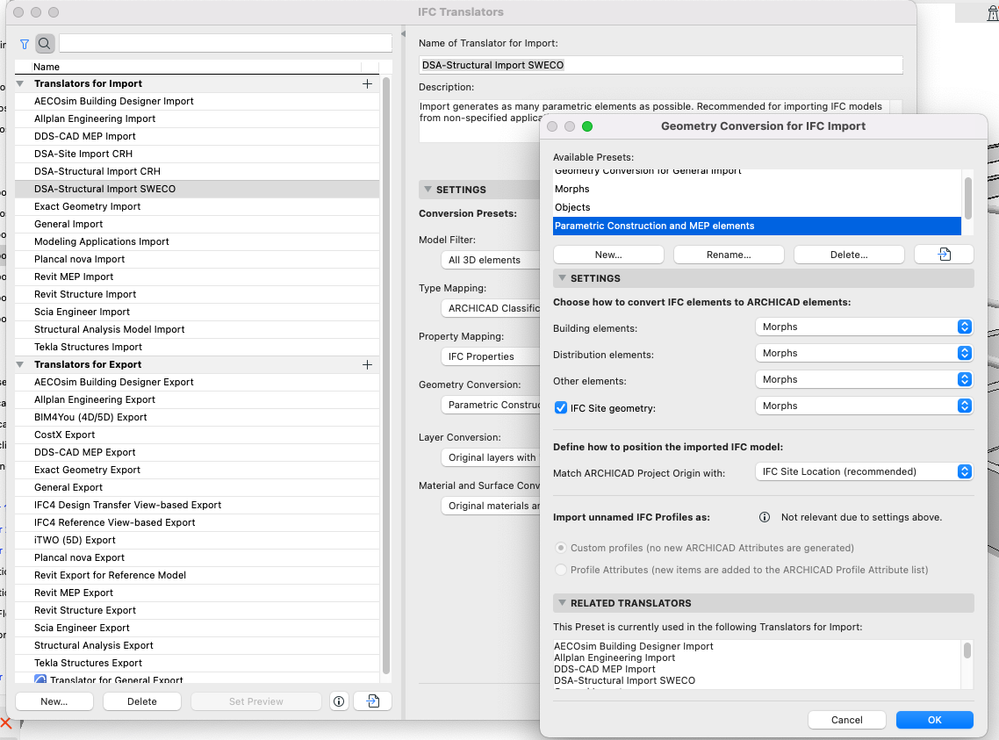This screenshot has width=999, height=740.
Task: Collapse the Translators for Import group
Action: coord(20,83)
